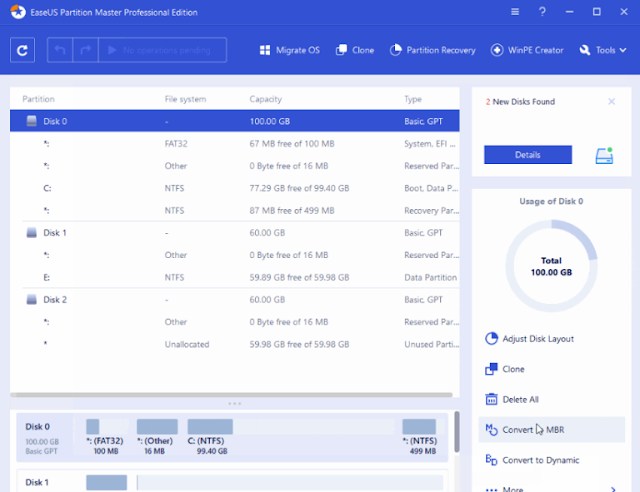
Task: Click the Partition column header
Action: [x=38, y=99]
